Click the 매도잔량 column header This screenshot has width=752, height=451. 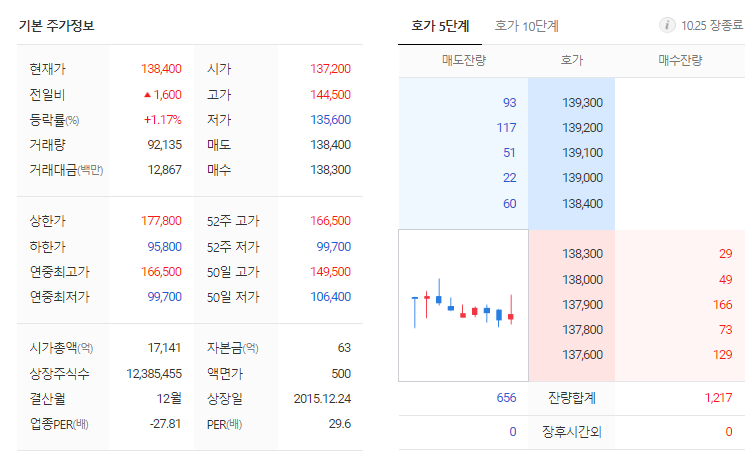coord(464,60)
